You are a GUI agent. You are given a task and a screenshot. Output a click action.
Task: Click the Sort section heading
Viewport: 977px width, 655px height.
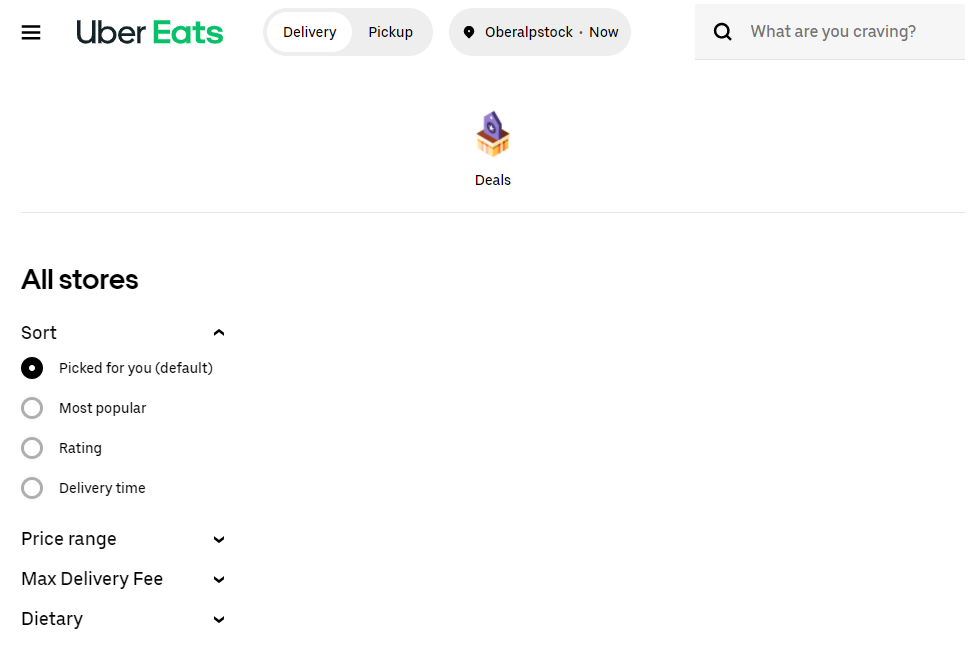39,333
